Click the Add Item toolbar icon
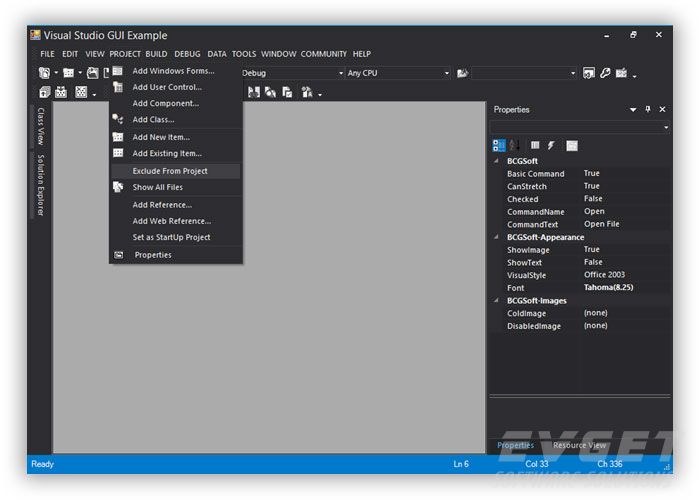The height and width of the screenshot is (500, 700). (68, 73)
